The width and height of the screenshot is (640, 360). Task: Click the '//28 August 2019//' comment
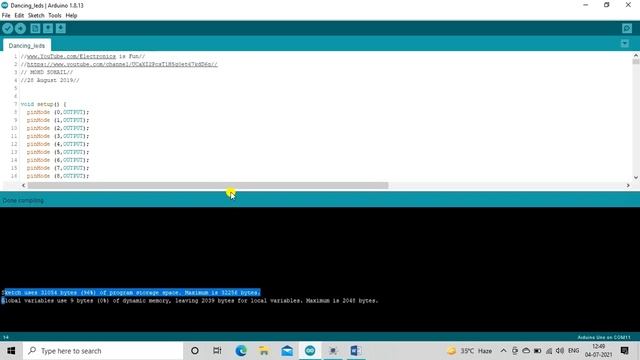[50, 80]
